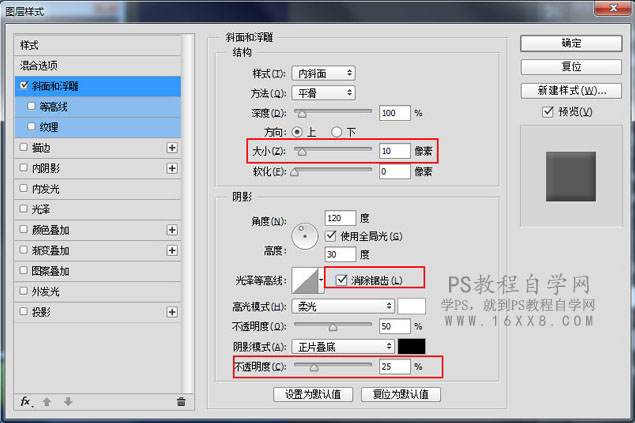This screenshot has height=423, width=635.
Task: Enable the 外发光 checkbox
Action: 23,291
